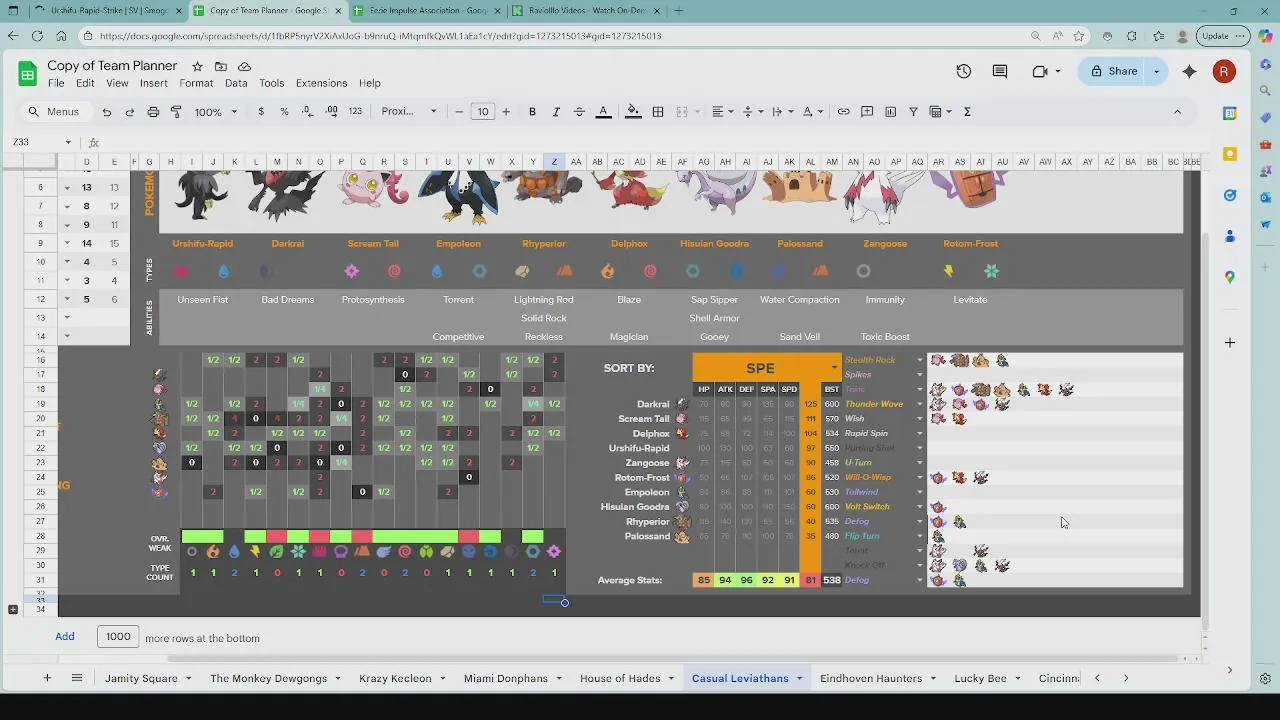The height and width of the screenshot is (720, 1280).
Task: Expand the Thunder Wave move dropdown
Action: point(919,404)
